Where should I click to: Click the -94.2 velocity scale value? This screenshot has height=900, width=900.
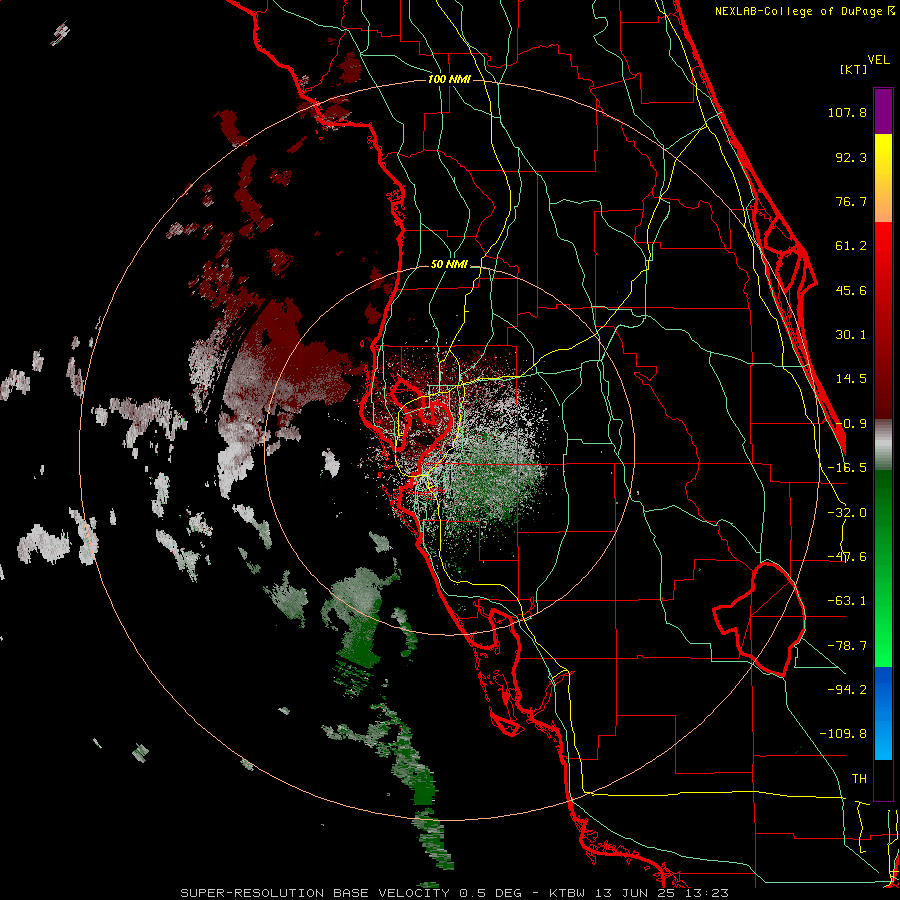[847, 690]
